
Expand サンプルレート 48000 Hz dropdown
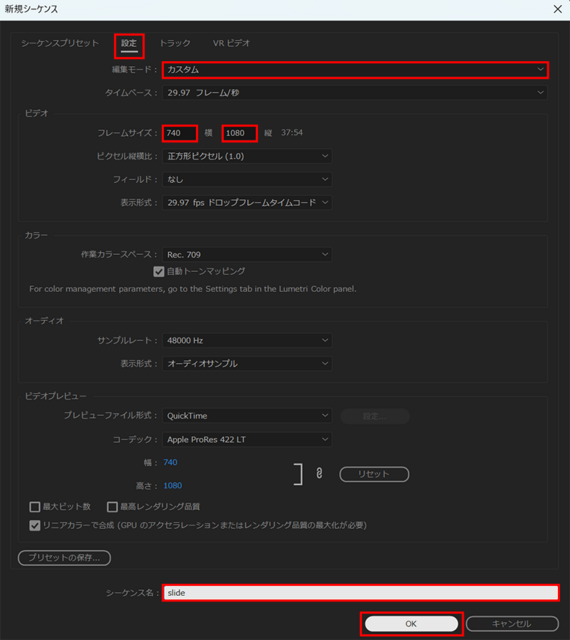pos(247,340)
